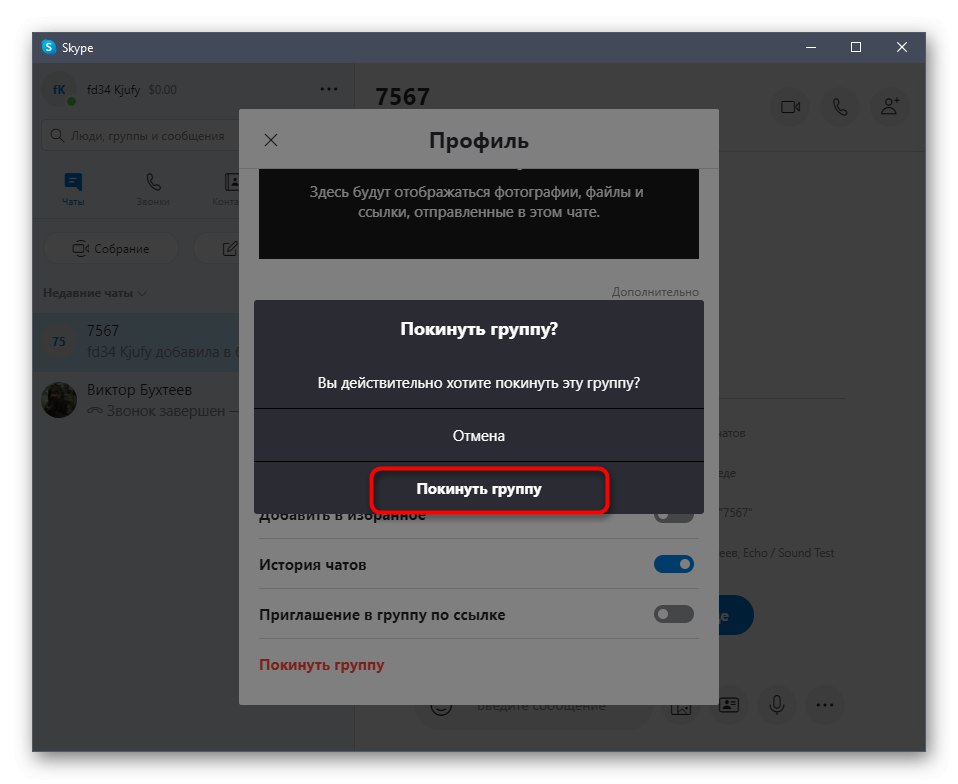Open the contact card icon in the message bar

[728, 705]
